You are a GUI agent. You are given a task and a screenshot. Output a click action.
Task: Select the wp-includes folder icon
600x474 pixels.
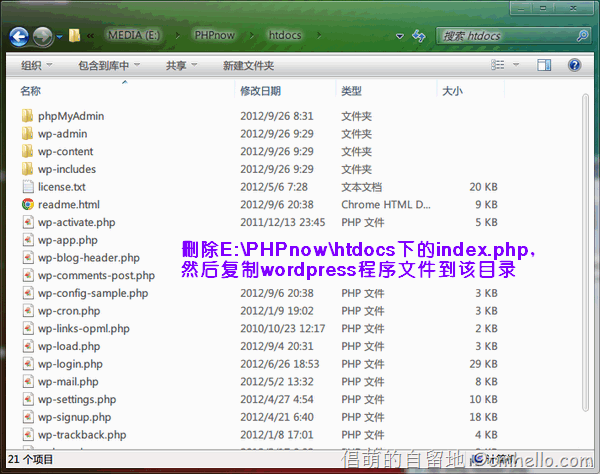28,169
